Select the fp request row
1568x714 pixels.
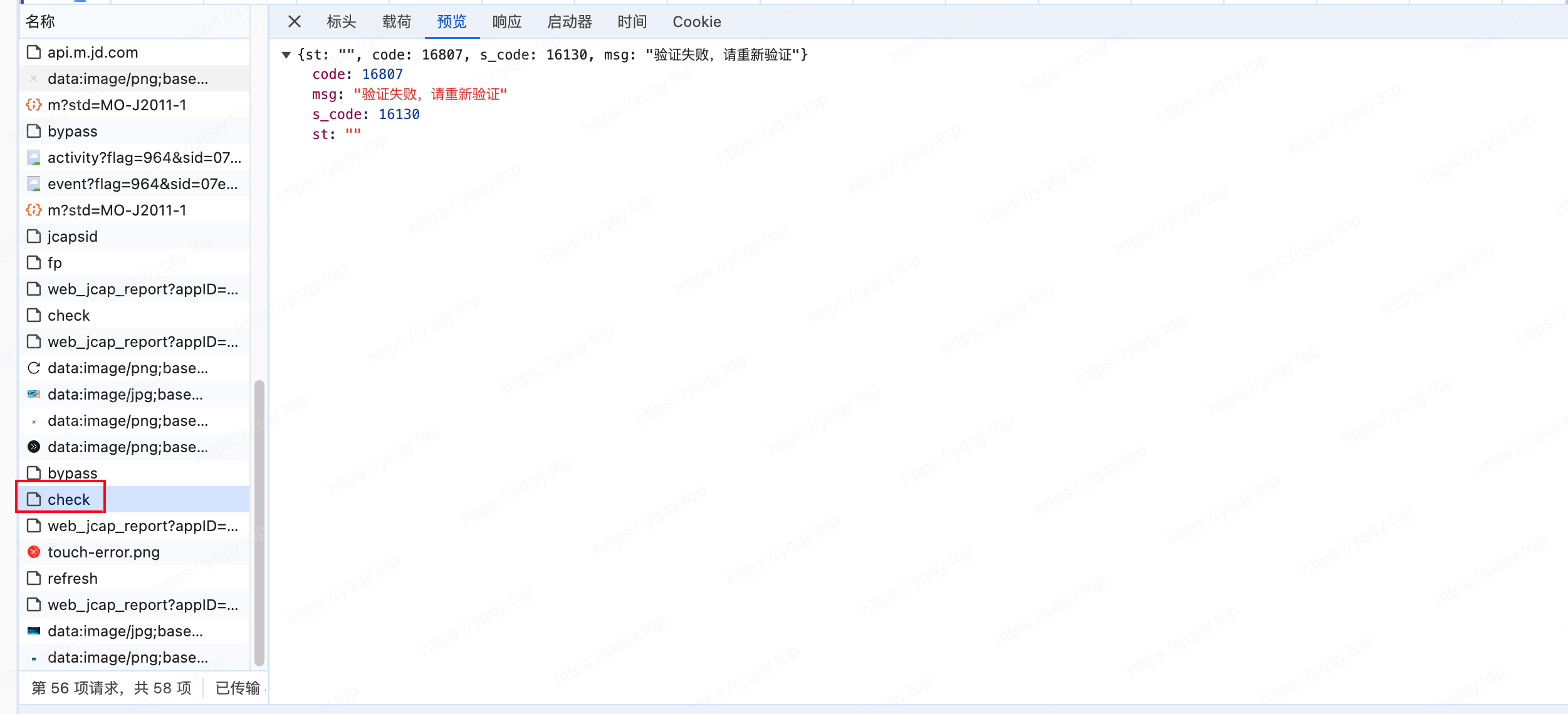134,263
